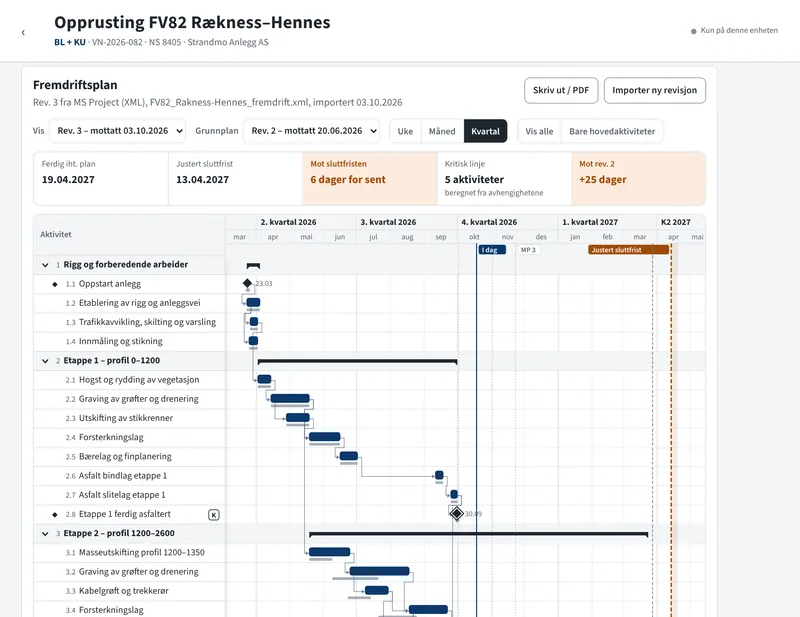Image resolution: width=800 pixels, height=617 pixels.
Task: Select Asfalt bindlag etappe 1 row
Action: coord(130,476)
